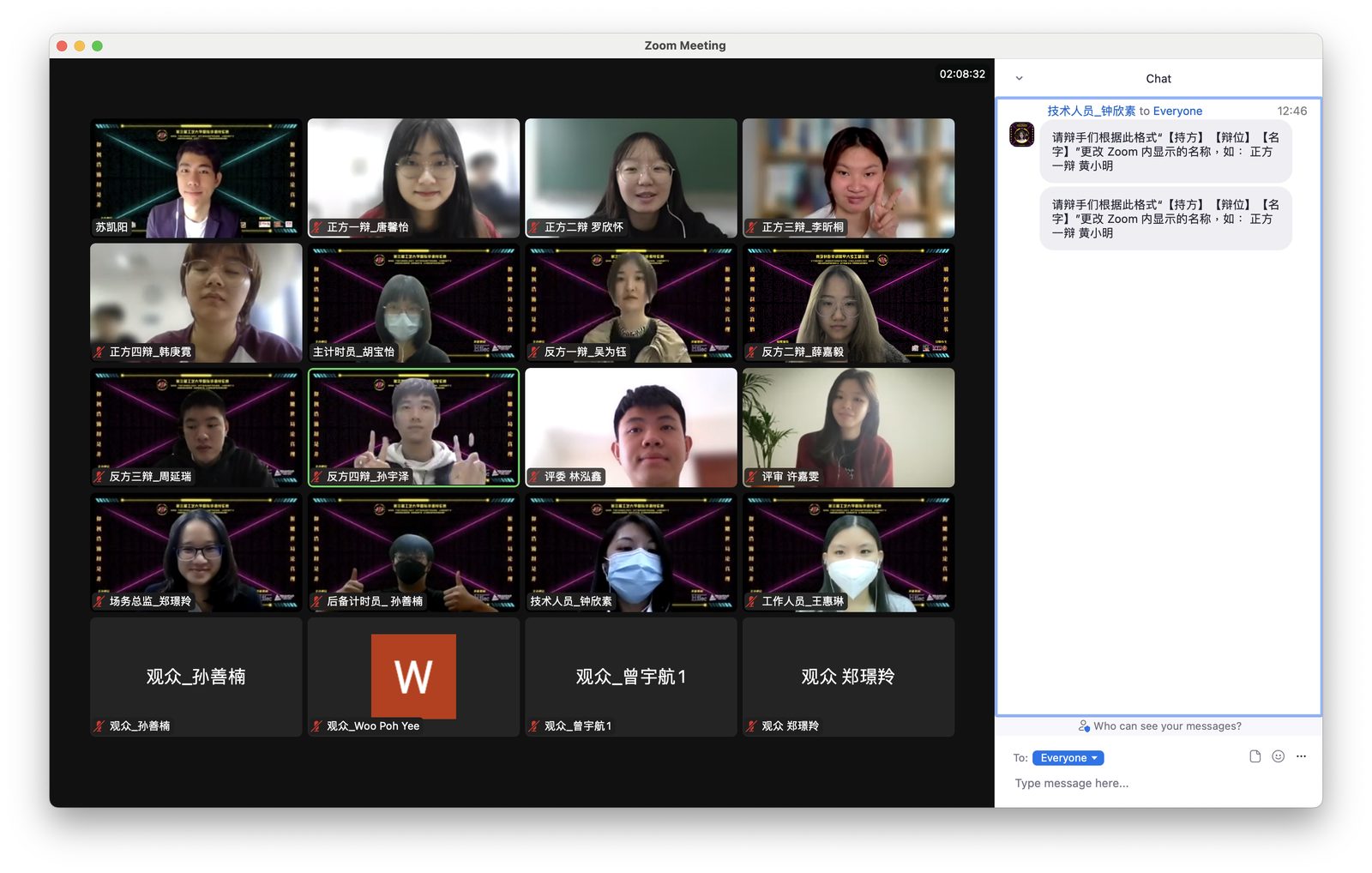
Task: Click the sender avatar in chat
Action: pos(1021,135)
